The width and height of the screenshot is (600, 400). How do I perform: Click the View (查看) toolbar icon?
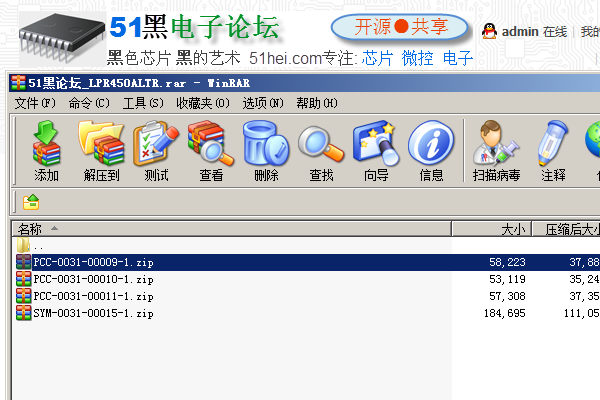211,143
